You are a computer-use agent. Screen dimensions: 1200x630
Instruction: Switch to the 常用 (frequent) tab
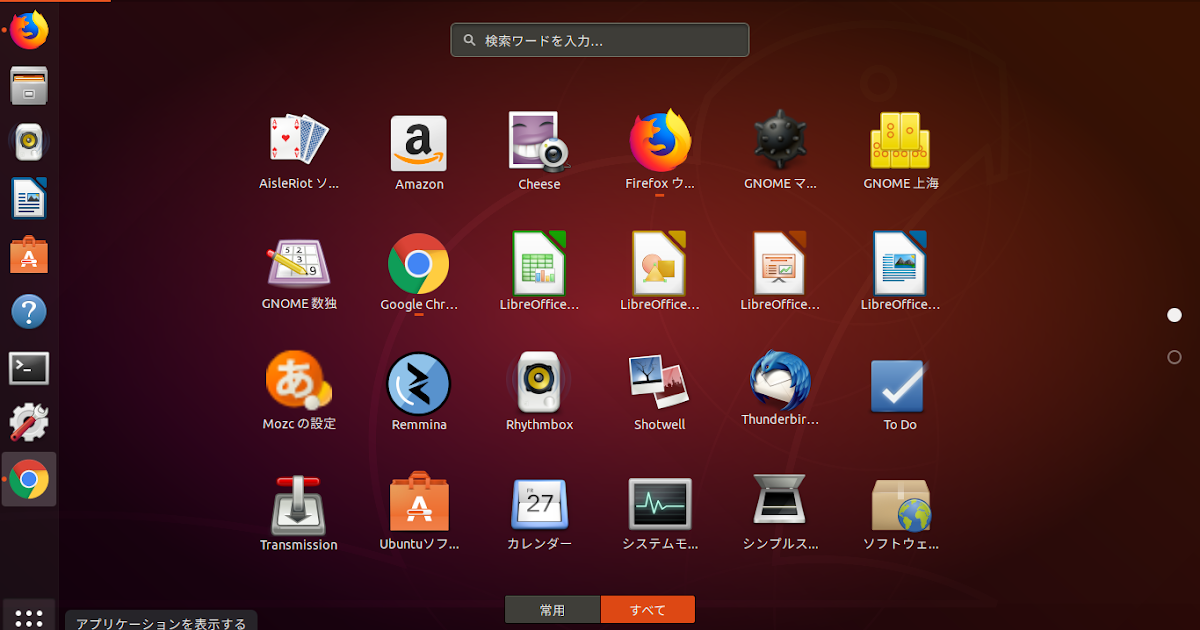tap(552, 610)
